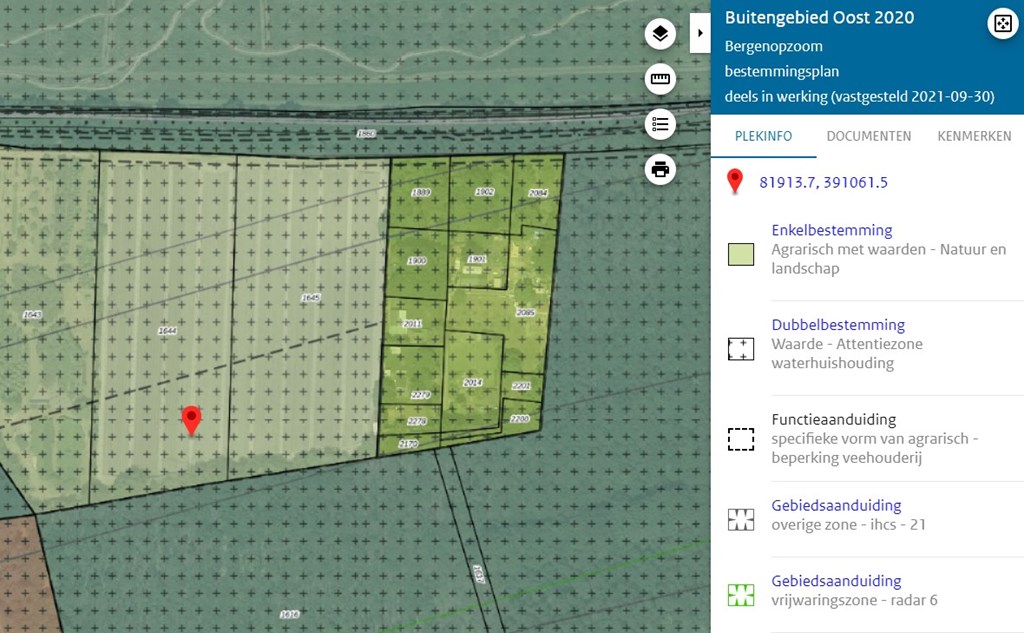This screenshot has height=633, width=1024.
Task: Open the Dubbelbestemming link
Action: click(x=838, y=325)
